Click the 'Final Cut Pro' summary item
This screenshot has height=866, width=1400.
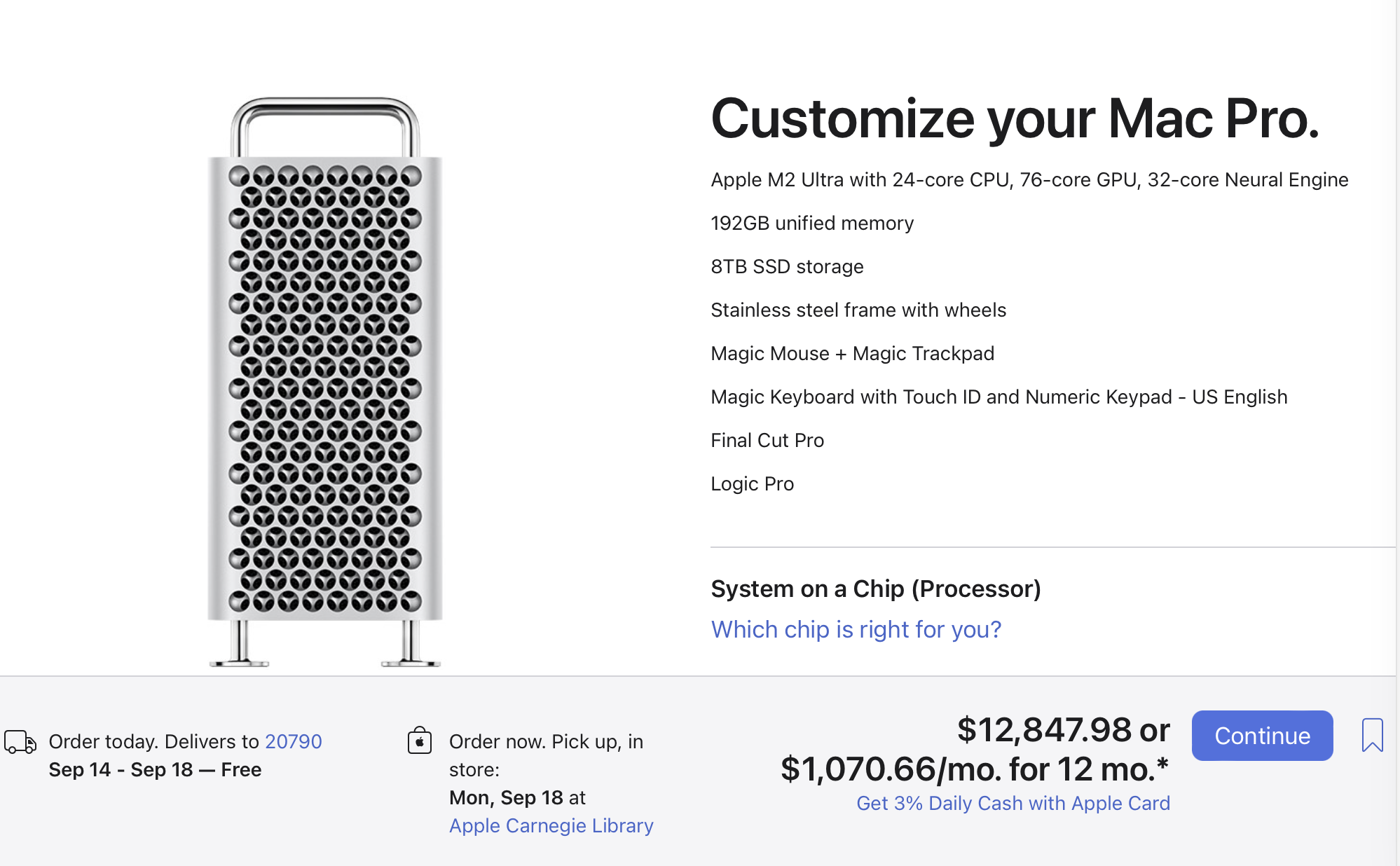pos(767,441)
